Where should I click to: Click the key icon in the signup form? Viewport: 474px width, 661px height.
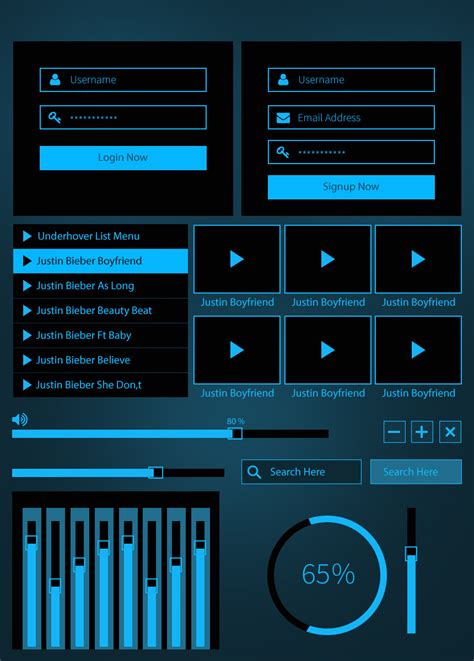pyautogui.click(x=283, y=152)
